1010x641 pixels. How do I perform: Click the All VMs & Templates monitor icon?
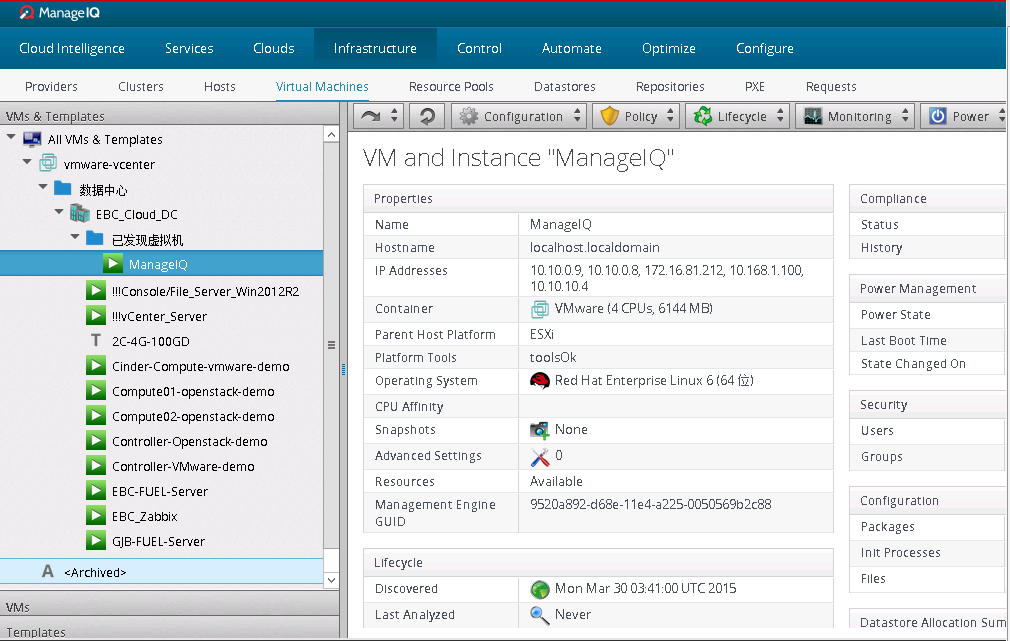point(32,139)
